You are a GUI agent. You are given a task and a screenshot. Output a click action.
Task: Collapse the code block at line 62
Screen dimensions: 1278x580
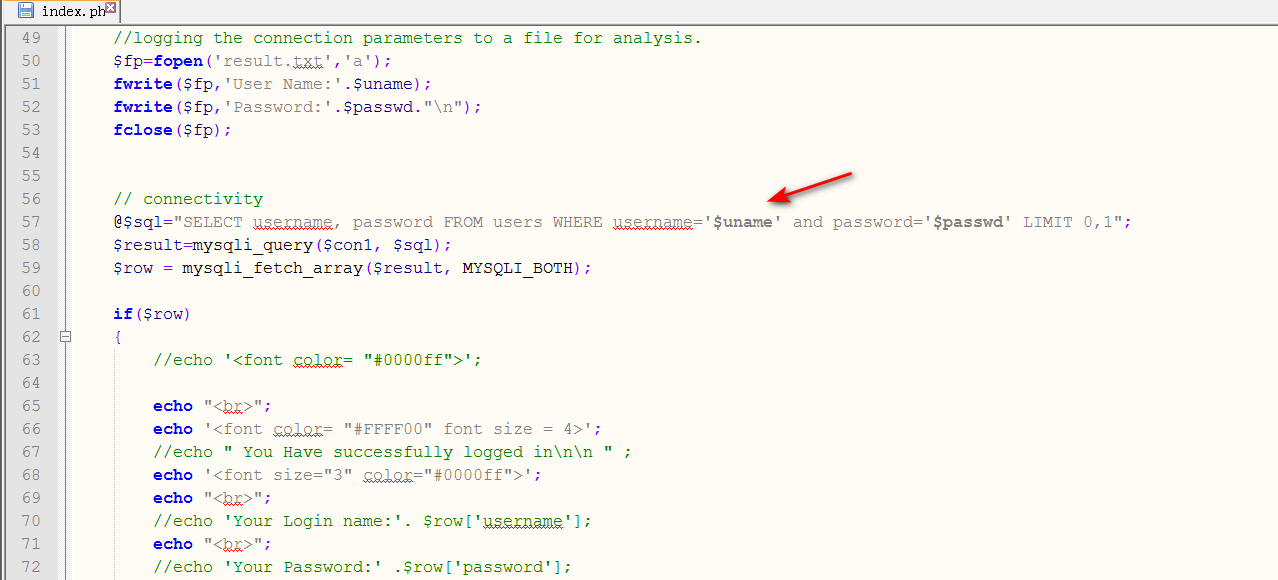coord(66,337)
